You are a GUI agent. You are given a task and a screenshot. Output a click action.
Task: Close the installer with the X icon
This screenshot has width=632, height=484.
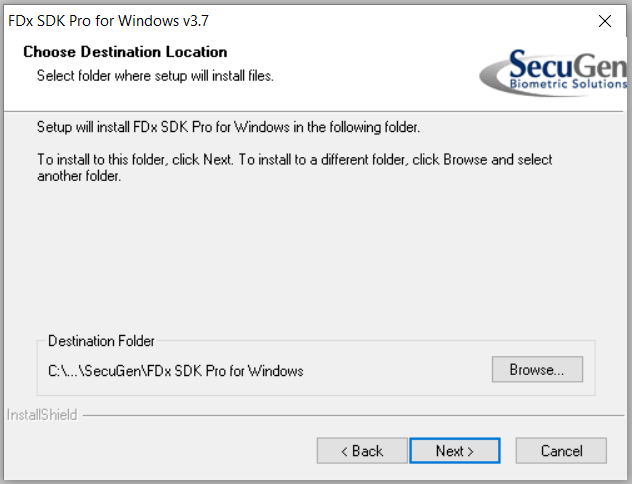click(x=605, y=21)
